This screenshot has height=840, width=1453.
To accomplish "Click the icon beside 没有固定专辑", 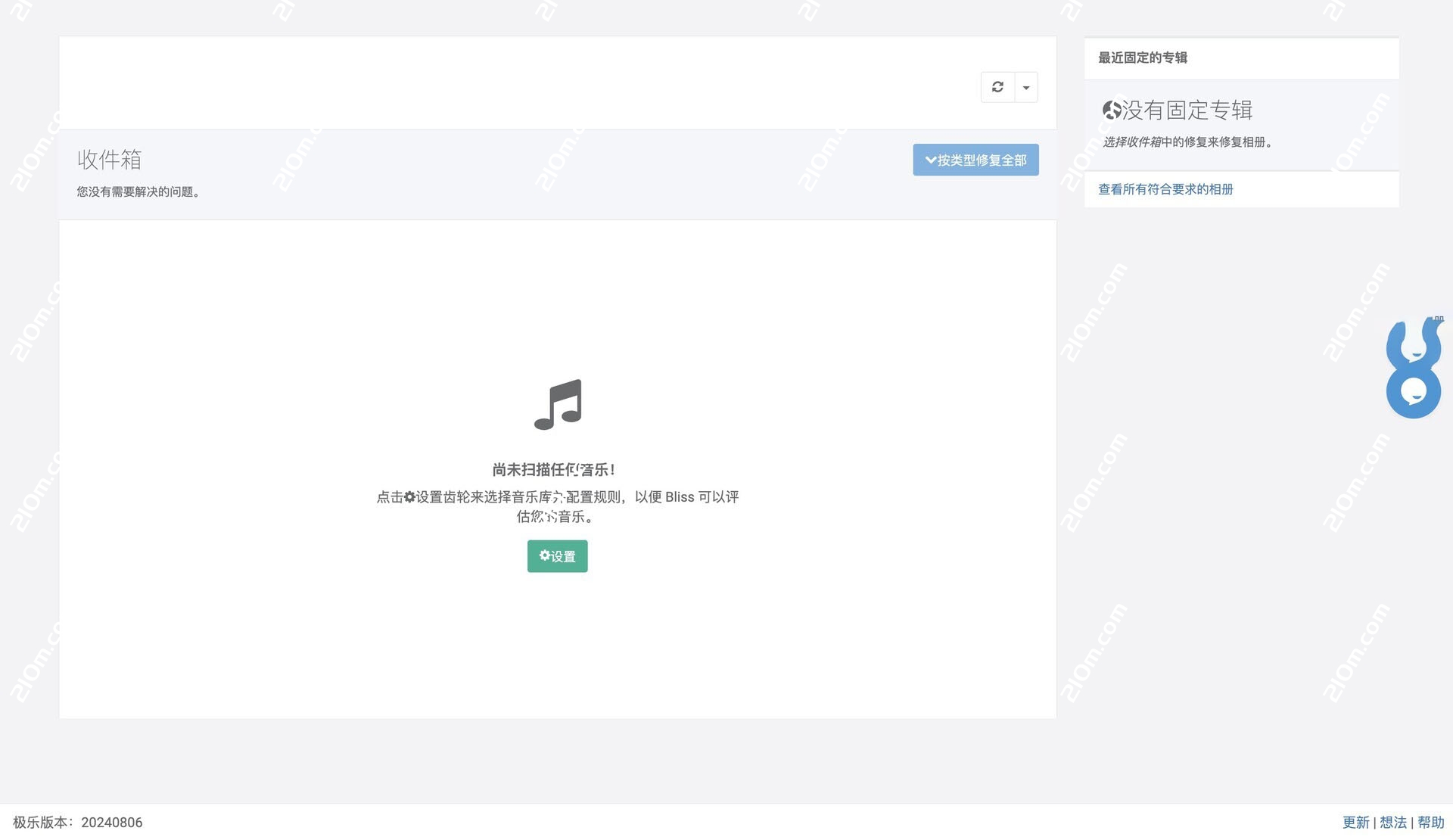I will [1111, 110].
